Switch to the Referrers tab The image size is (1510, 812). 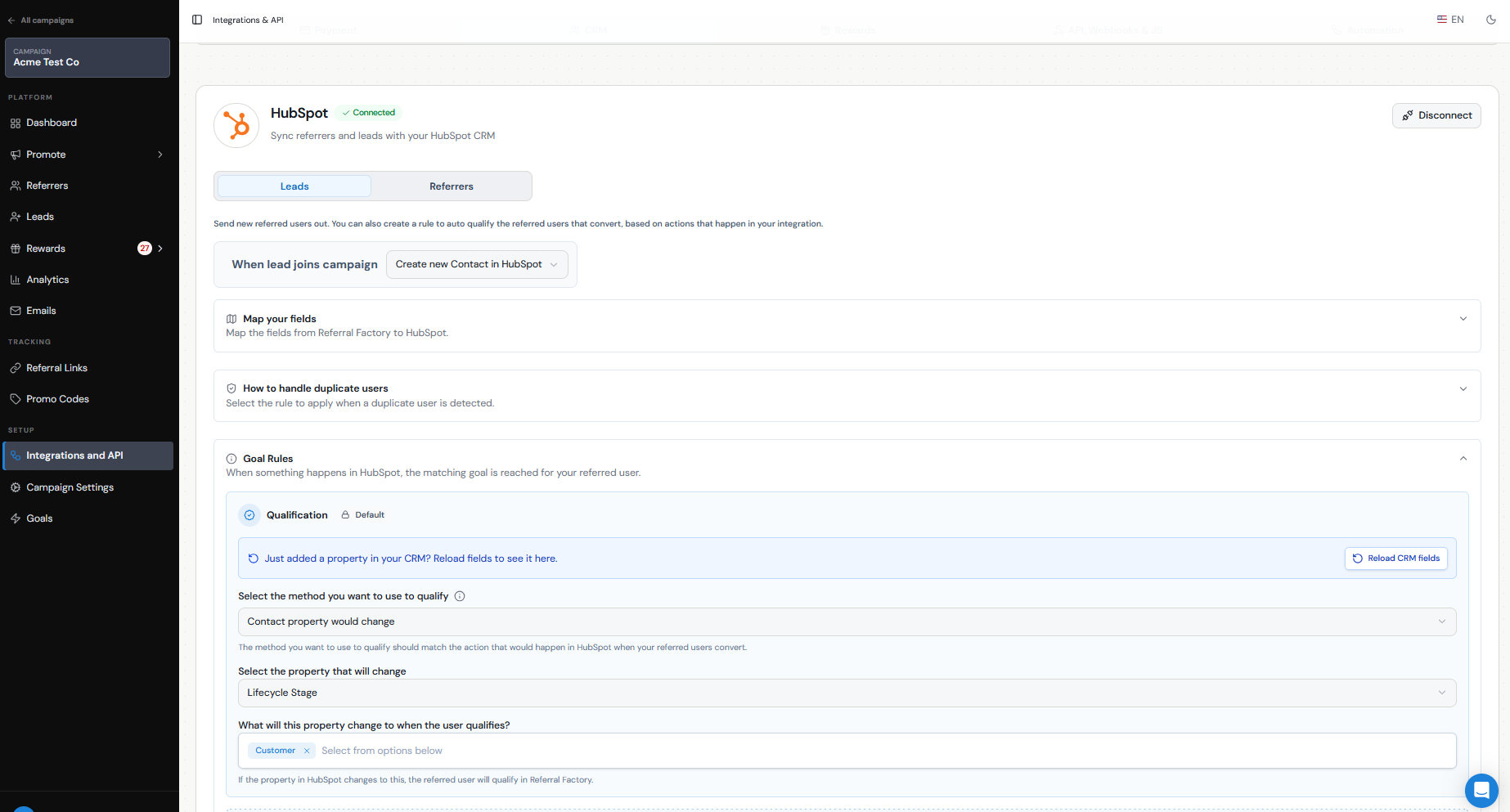[x=452, y=186]
